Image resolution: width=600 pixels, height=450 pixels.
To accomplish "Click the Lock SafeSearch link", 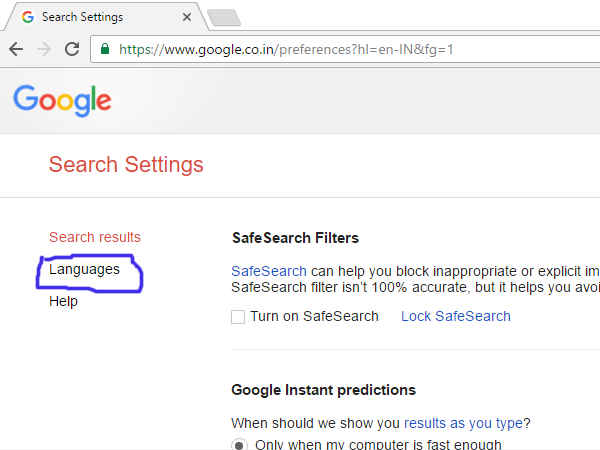I will click(x=456, y=316).
